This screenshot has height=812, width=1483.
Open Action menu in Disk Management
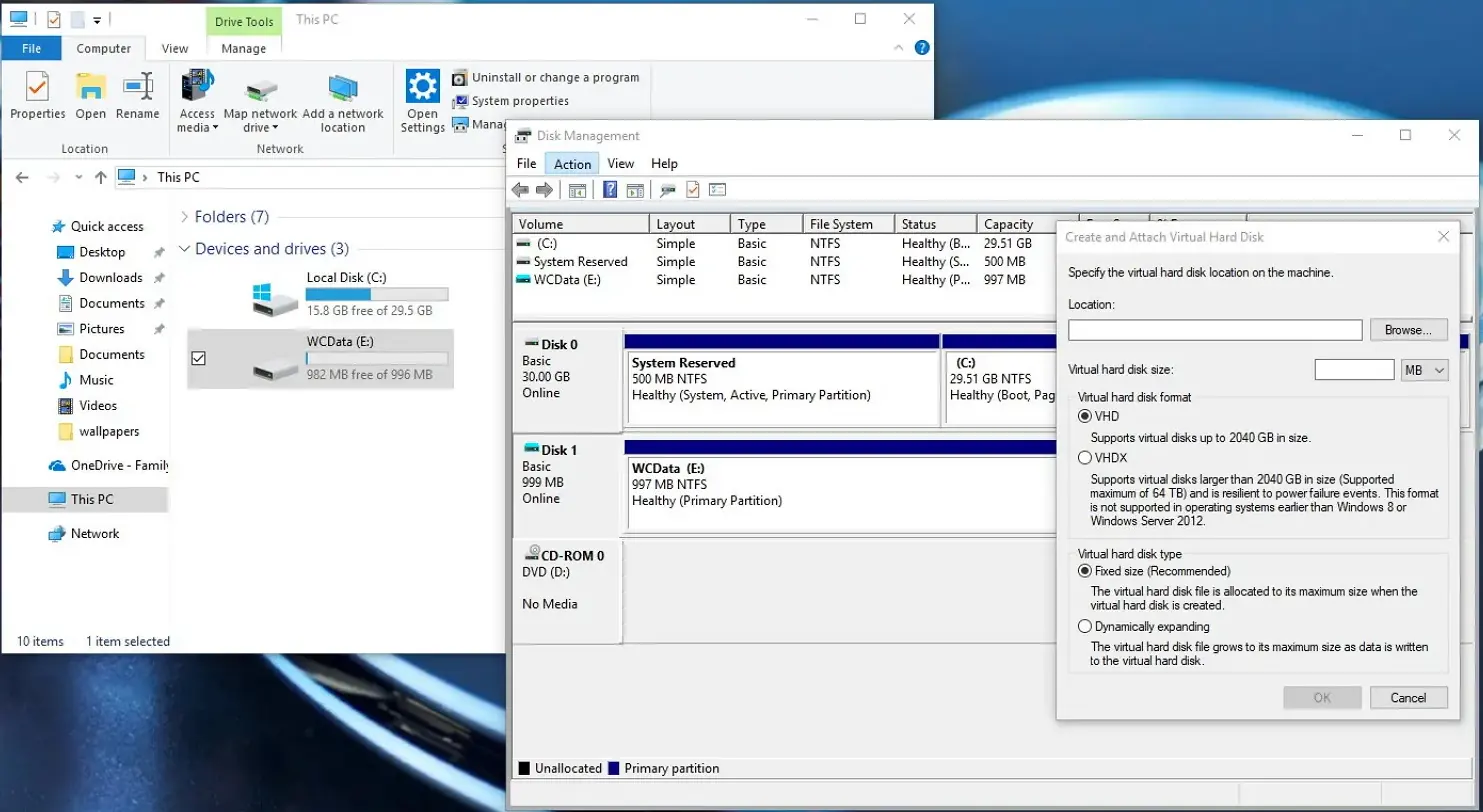pyautogui.click(x=573, y=164)
